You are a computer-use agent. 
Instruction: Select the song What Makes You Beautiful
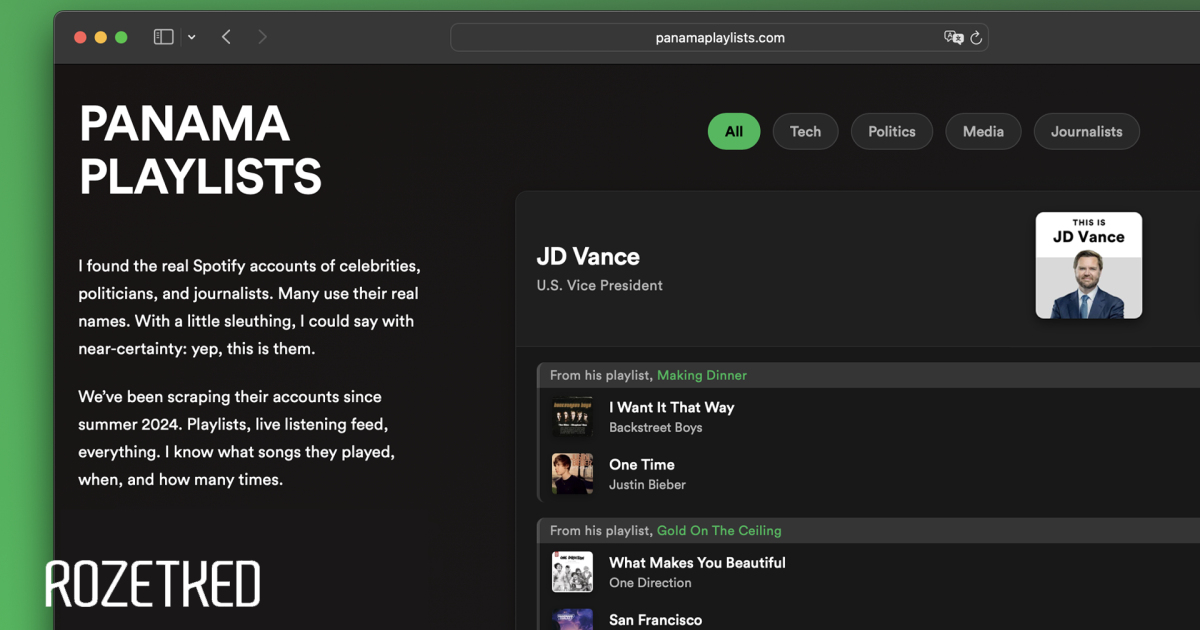pyautogui.click(x=697, y=562)
